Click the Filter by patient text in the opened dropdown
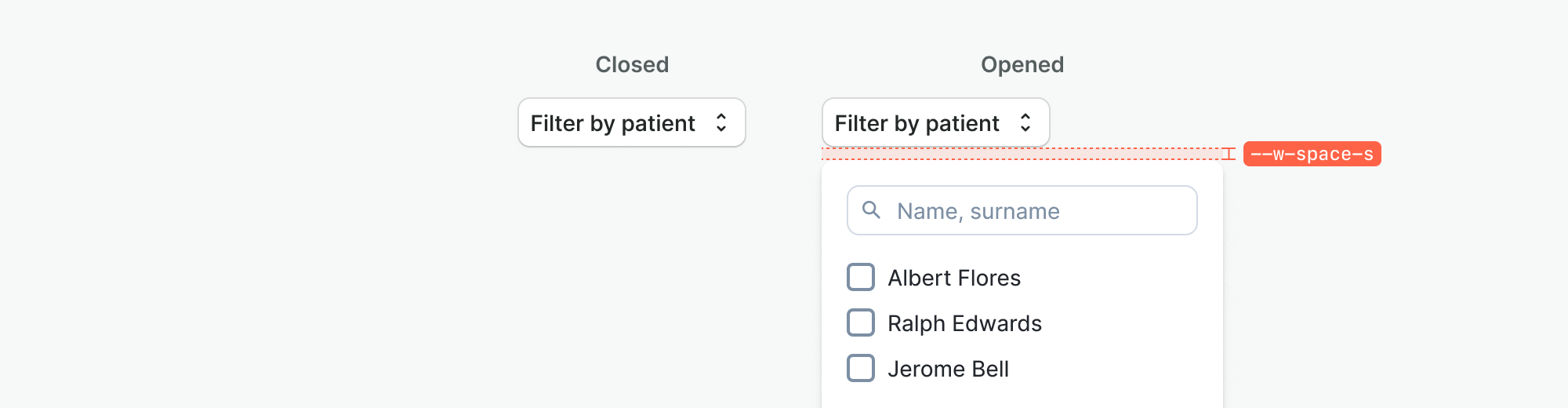Image resolution: width=1568 pixels, height=408 pixels. point(916,123)
